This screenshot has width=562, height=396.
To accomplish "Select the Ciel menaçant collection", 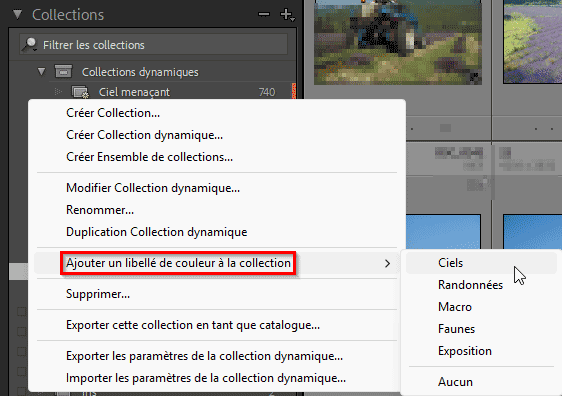I will [x=134, y=92].
